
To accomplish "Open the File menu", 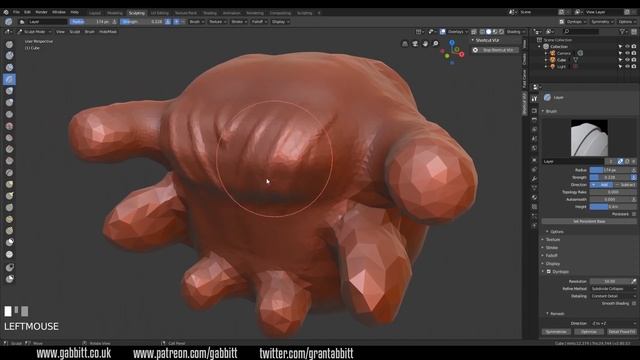I will coord(16,12).
